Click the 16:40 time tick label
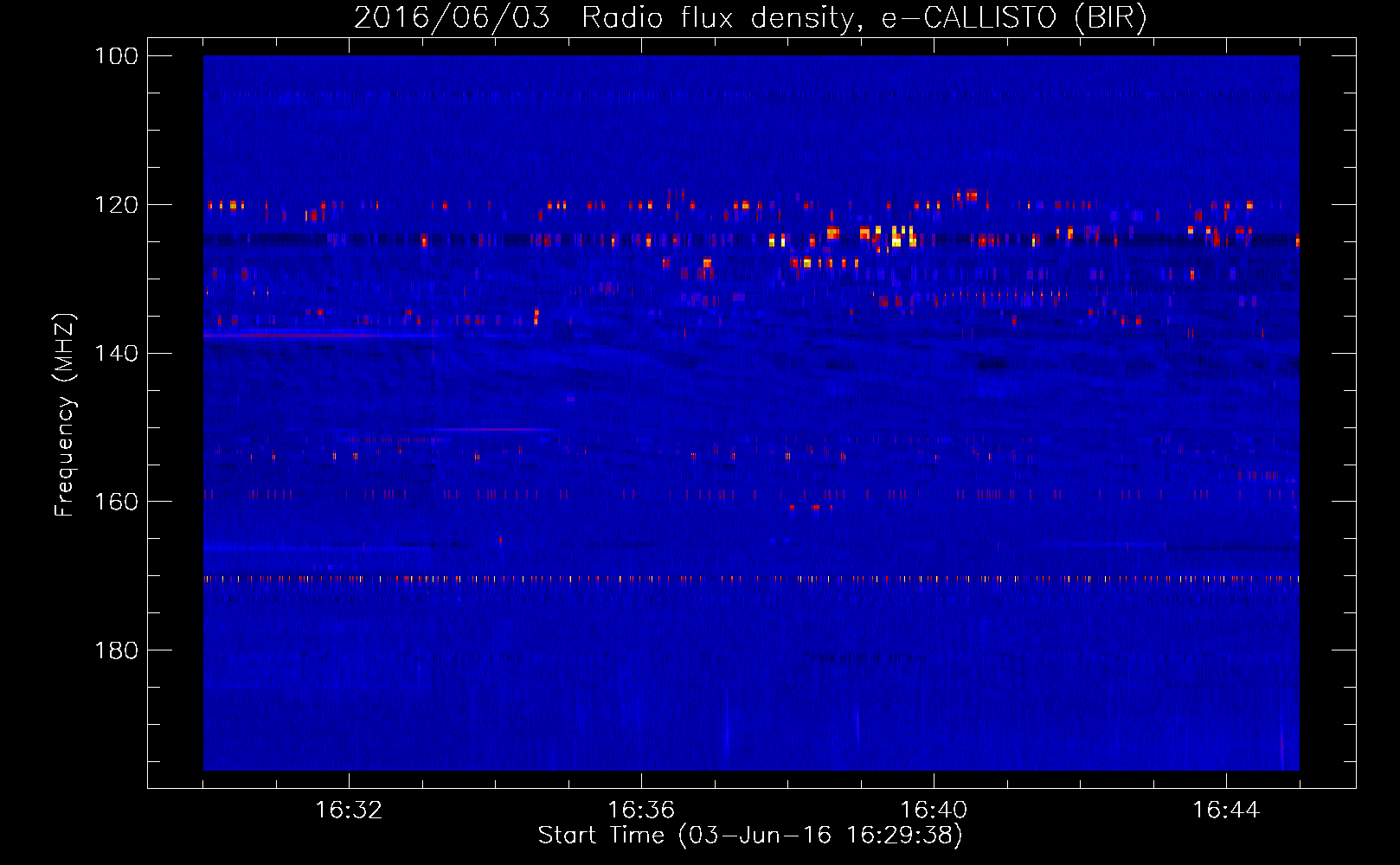The height and width of the screenshot is (865, 1400). pos(934,811)
